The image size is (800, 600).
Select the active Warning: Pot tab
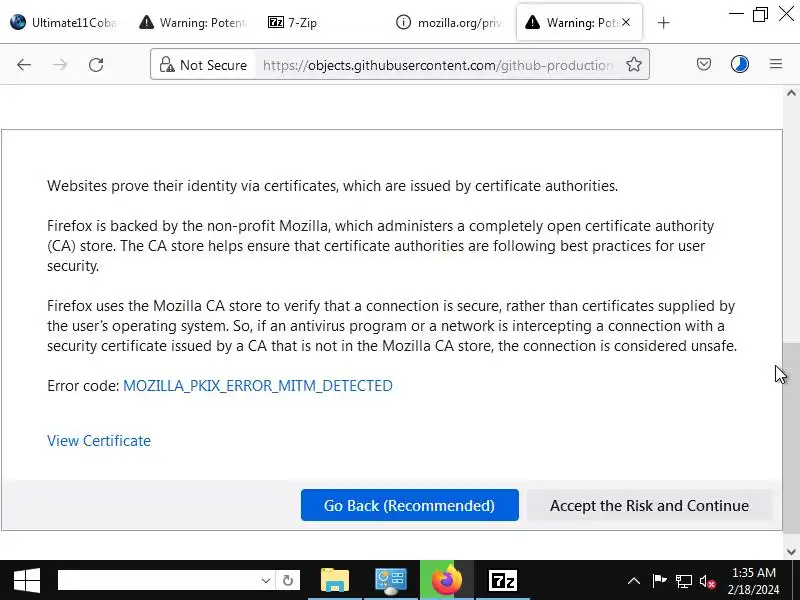[579, 22]
